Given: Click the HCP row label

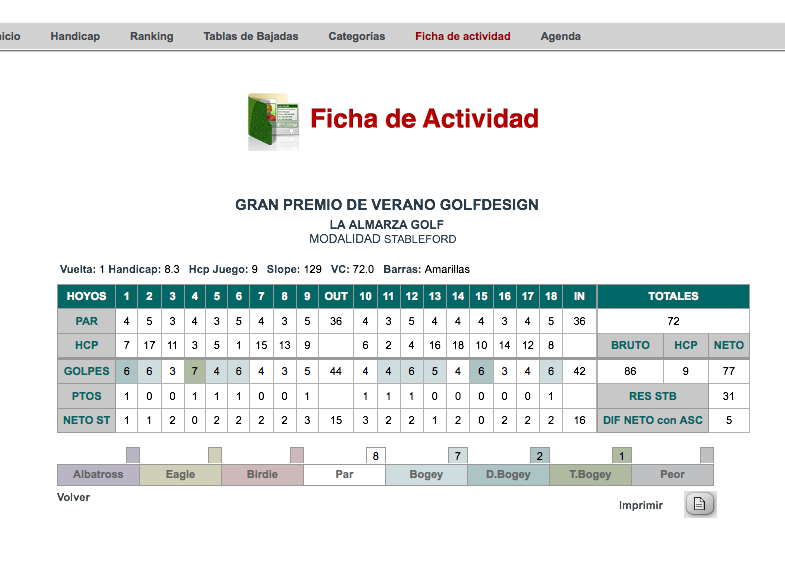Looking at the screenshot, I should (x=87, y=345).
